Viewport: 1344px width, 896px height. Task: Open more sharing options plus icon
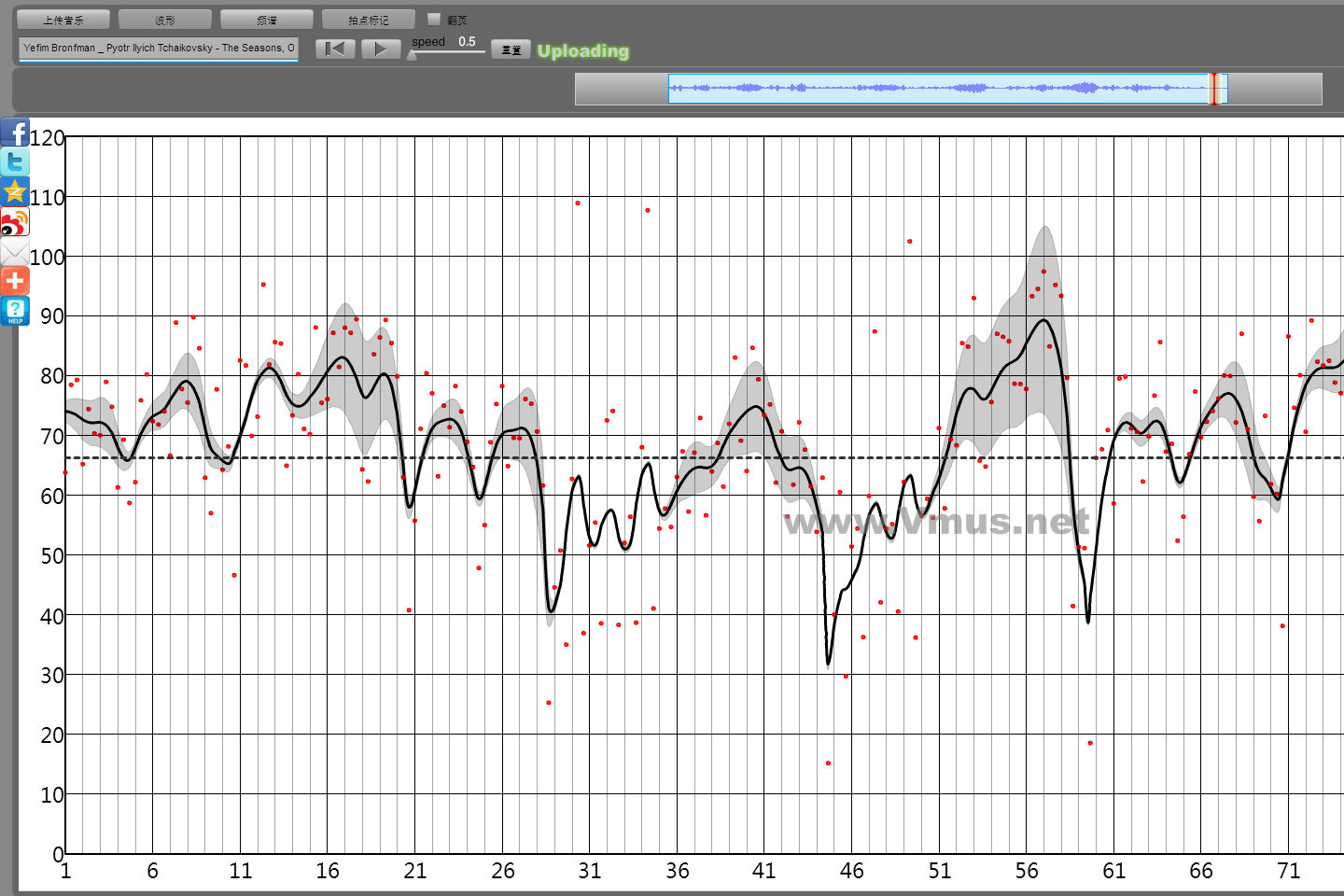[15, 281]
